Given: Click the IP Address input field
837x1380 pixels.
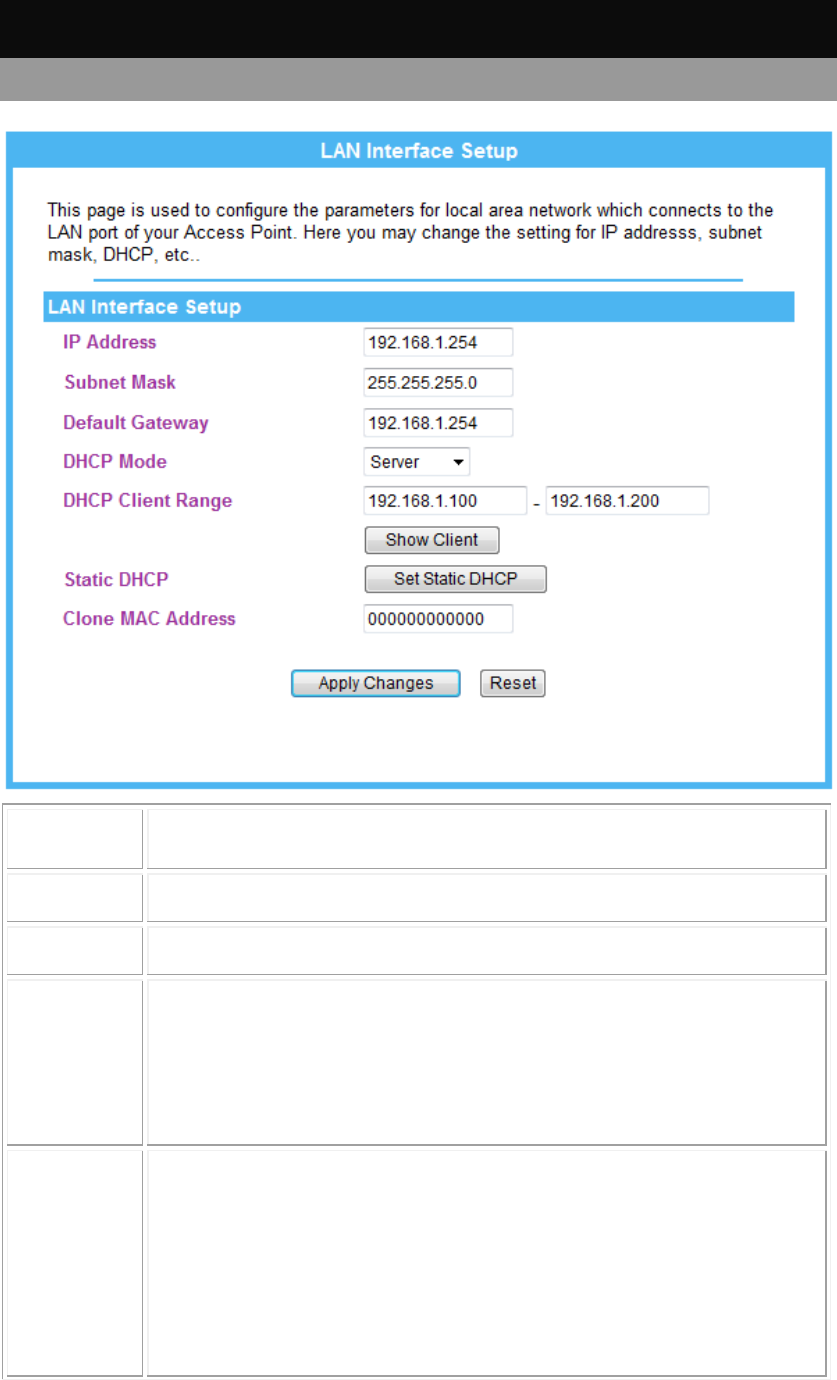Looking at the screenshot, I should (x=438, y=342).
